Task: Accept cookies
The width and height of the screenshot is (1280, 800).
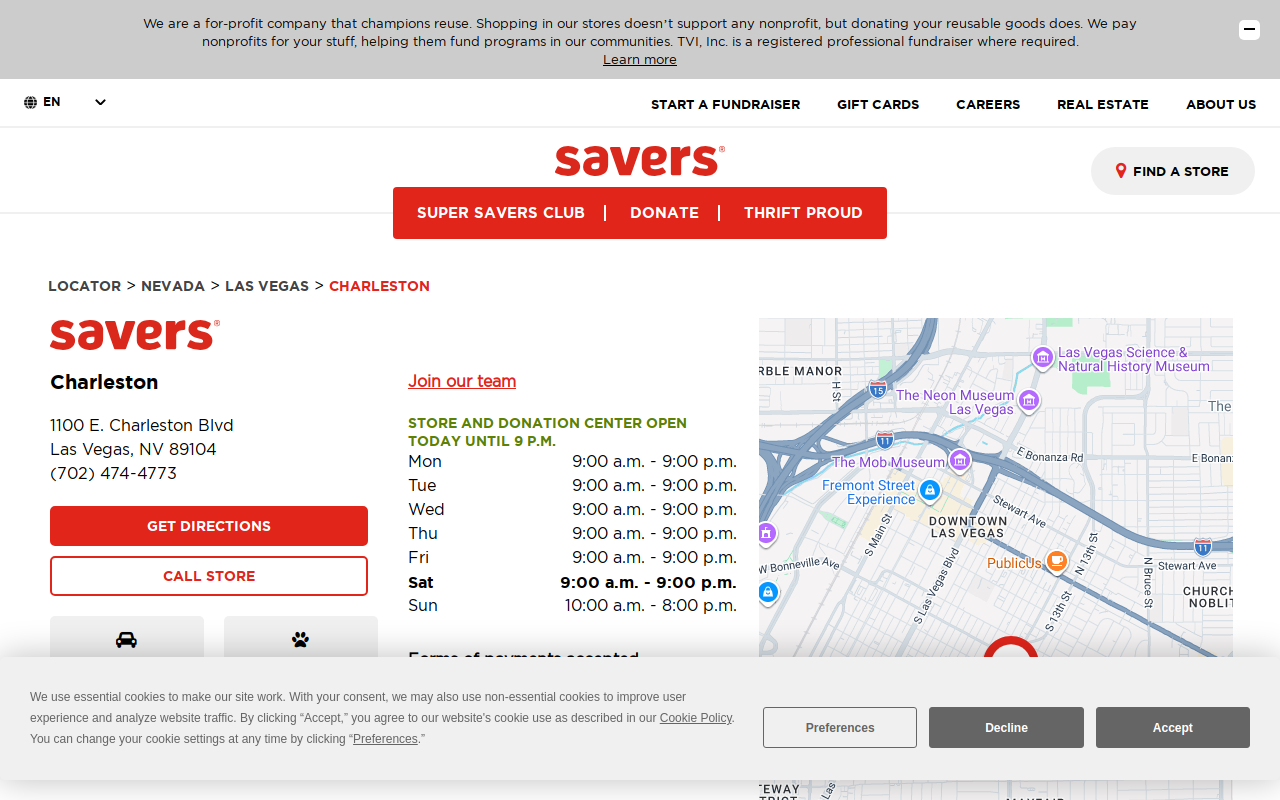Action: pyautogui.click(x=1172, y=727)
